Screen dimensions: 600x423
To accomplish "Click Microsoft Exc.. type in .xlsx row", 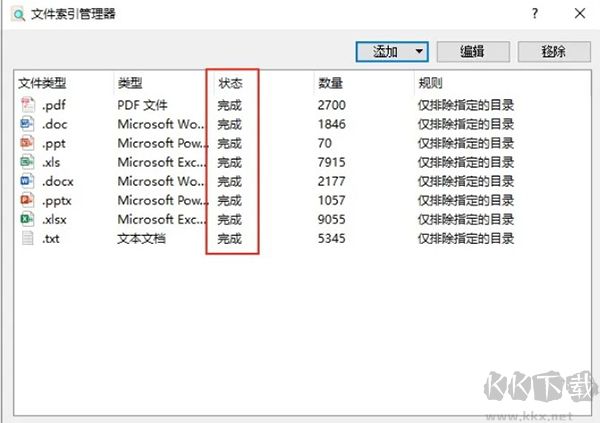I will tap(162, 219).
